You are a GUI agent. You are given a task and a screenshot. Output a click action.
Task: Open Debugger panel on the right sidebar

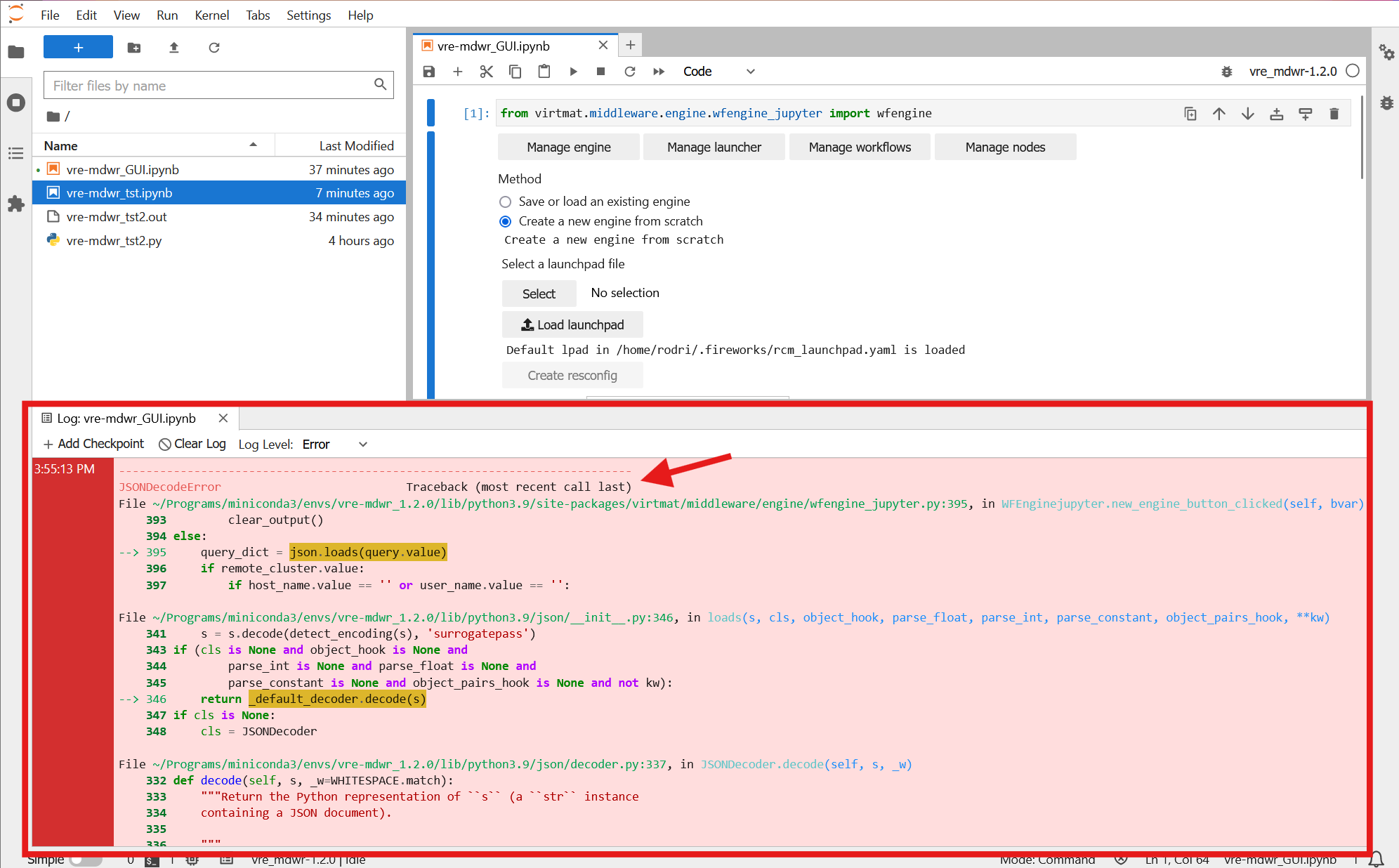1386,103
